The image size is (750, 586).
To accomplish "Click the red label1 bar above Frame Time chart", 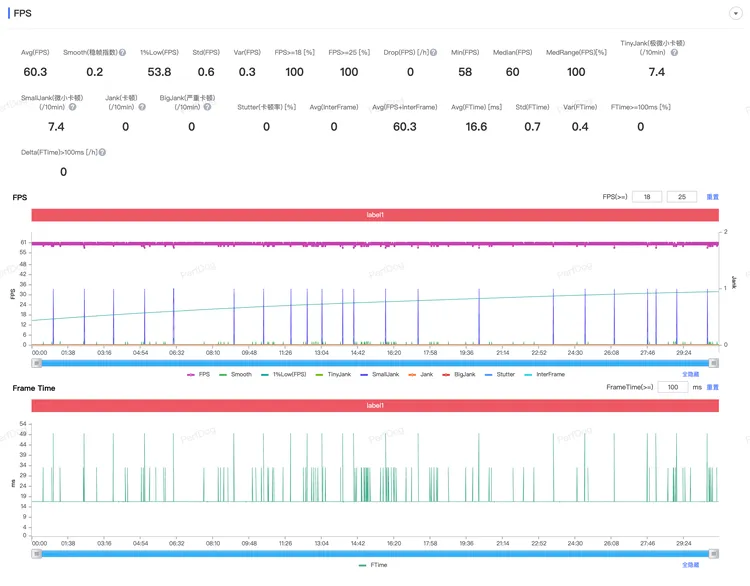I will tap(374, 405).
